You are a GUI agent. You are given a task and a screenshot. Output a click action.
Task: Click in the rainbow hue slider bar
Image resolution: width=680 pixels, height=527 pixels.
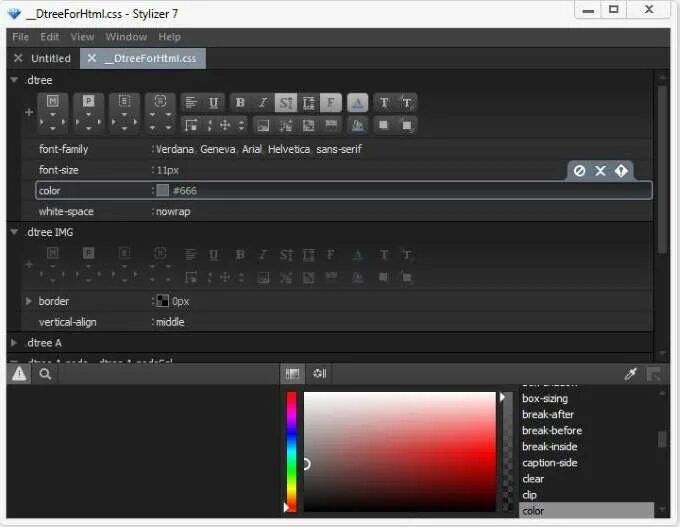(291, 452)
